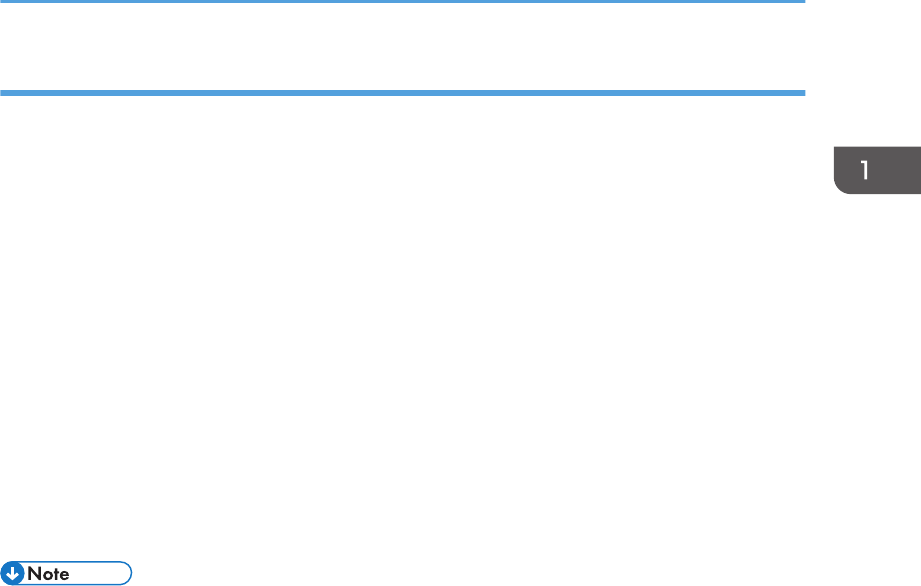This screenshot has width=921, height=586.
Task: Click the blank space directly above the Note badge
Action: (66, 543)
